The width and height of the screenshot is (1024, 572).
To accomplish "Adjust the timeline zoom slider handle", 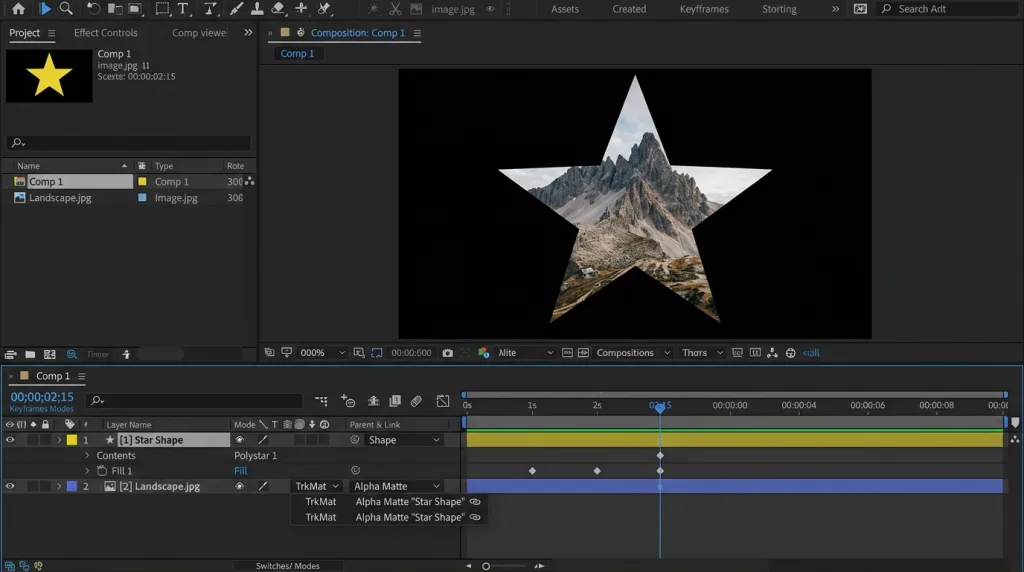I will point(486,566).
